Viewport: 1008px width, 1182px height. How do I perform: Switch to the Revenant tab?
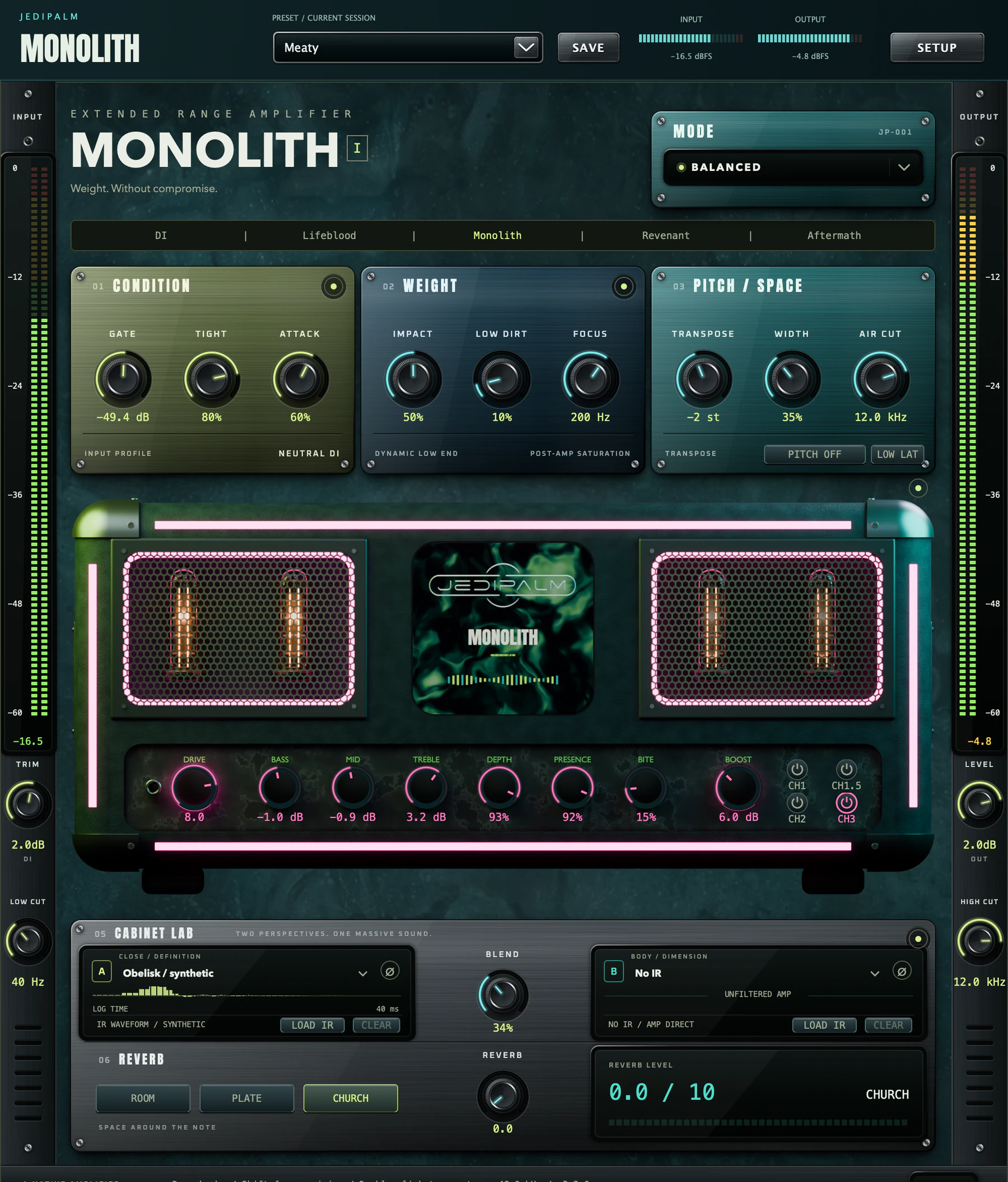coord(665,236)
